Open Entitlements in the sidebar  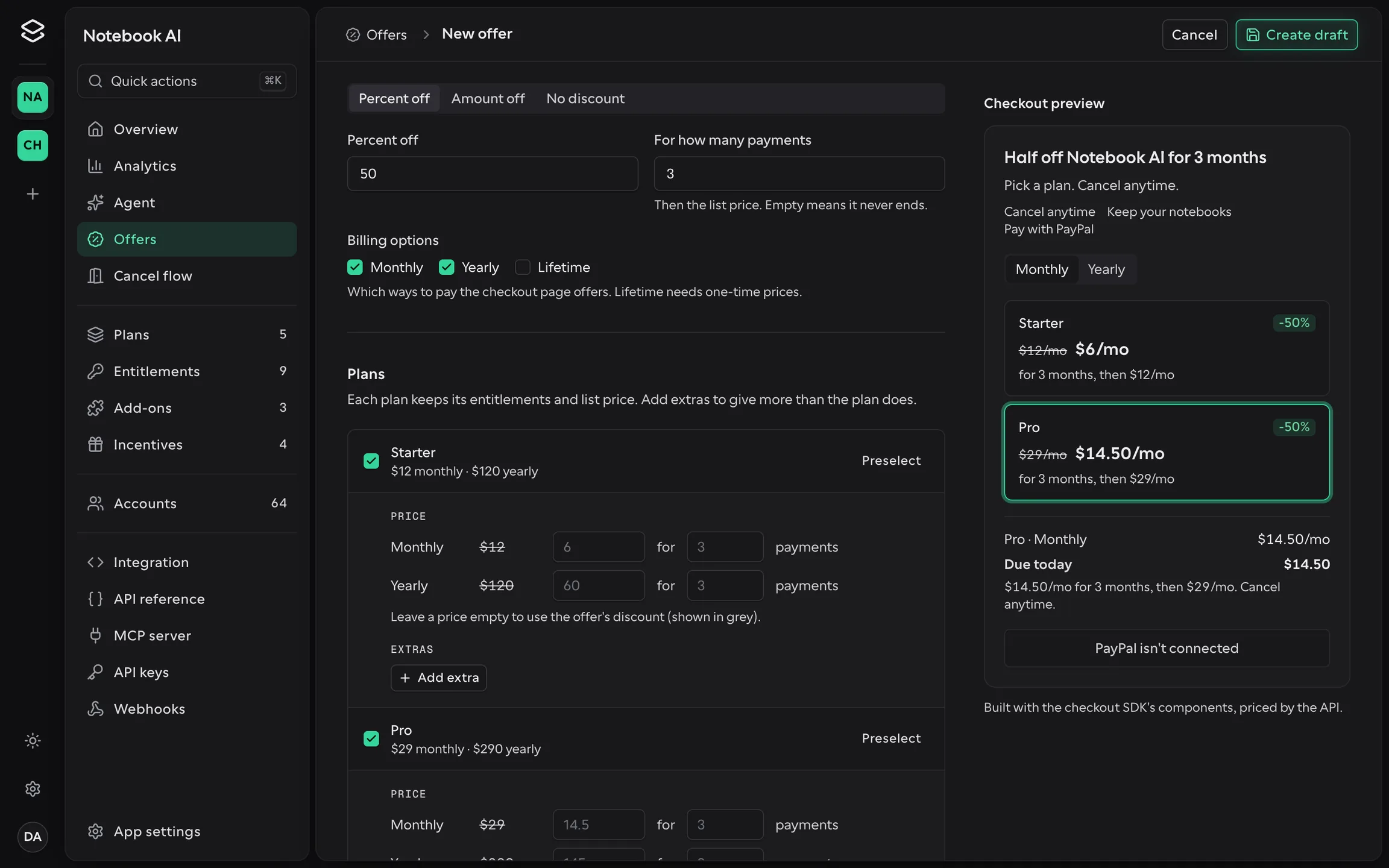coord(187,371)
